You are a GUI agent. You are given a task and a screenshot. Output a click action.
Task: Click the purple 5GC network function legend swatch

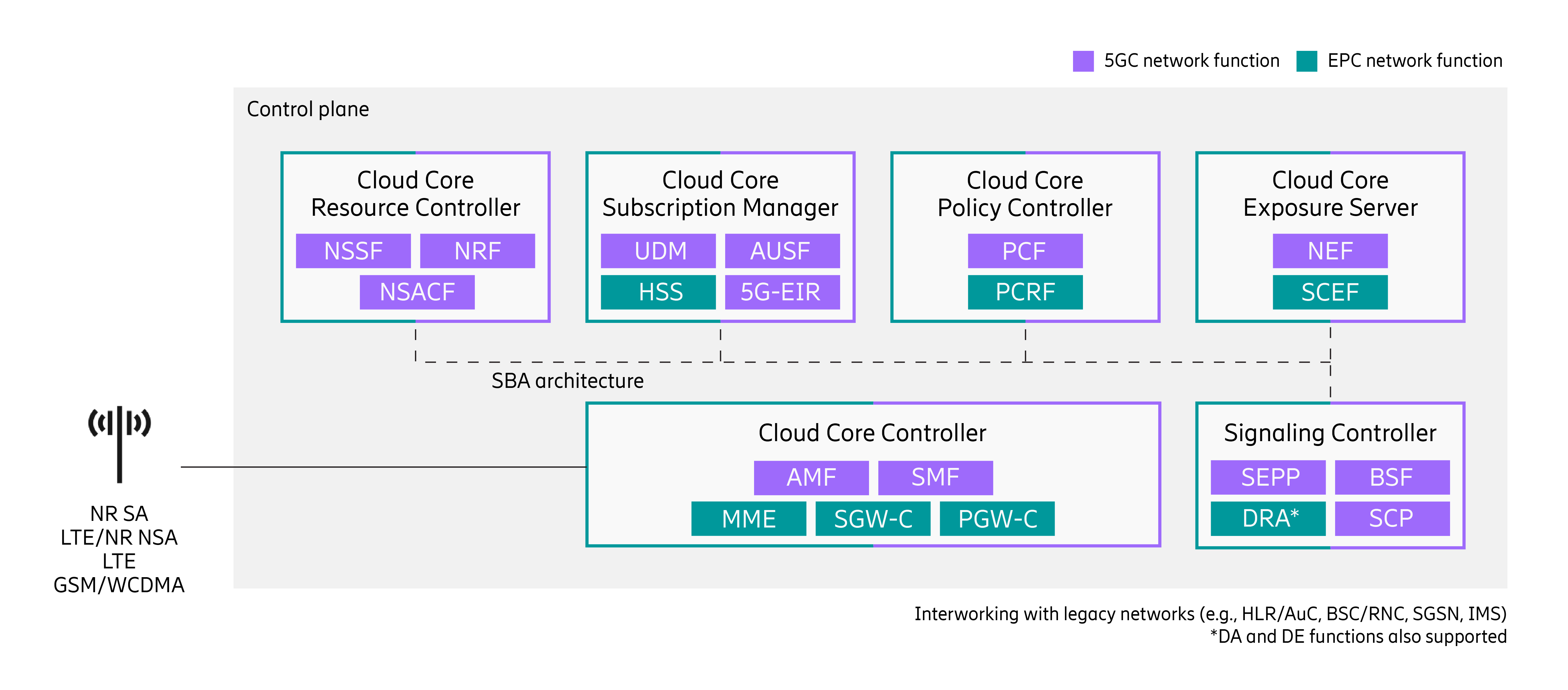1083,61
